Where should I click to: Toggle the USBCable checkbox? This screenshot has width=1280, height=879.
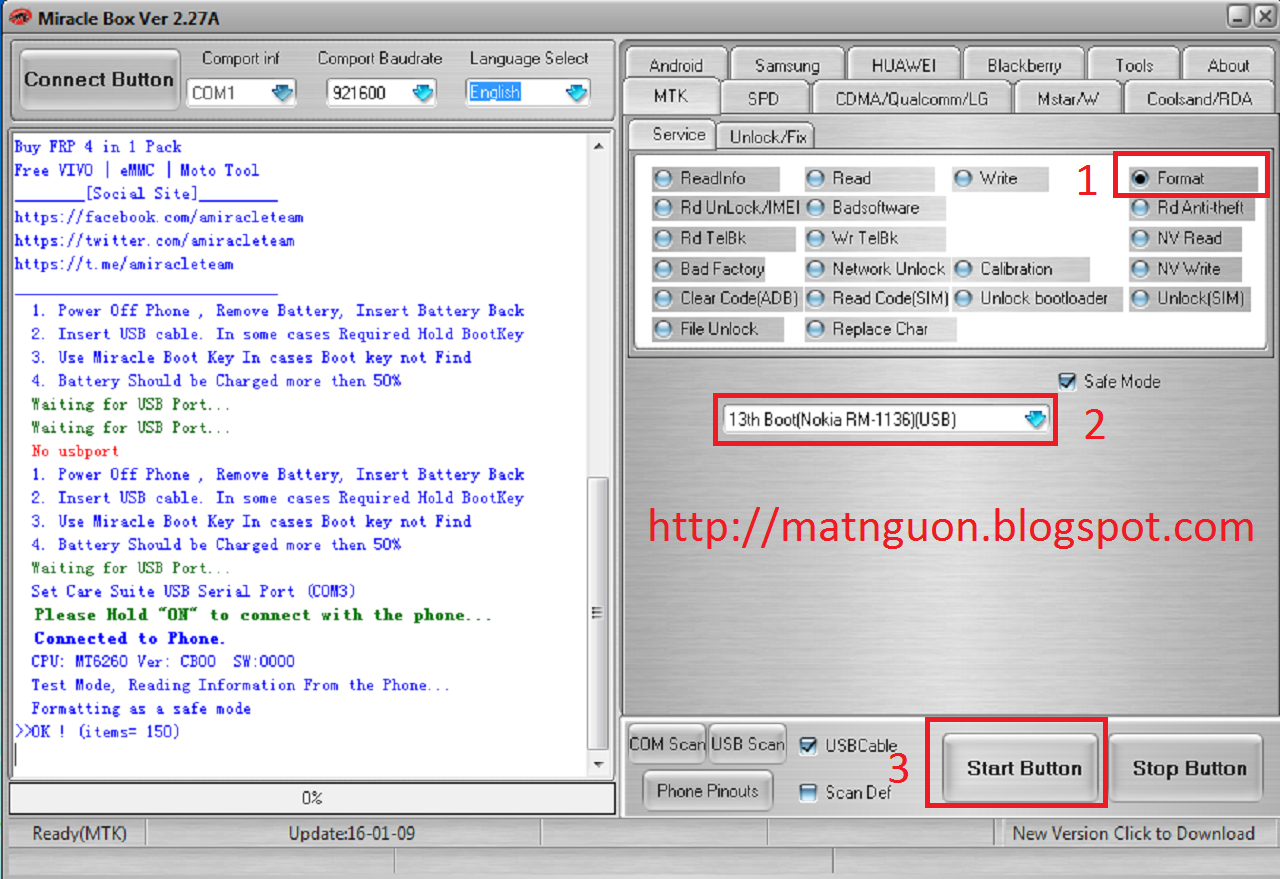coord(810,745)
